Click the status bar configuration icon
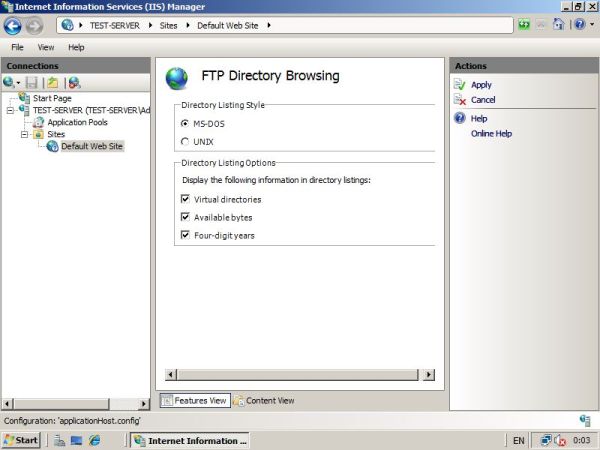The image size is (600, 450). [585, 420]
